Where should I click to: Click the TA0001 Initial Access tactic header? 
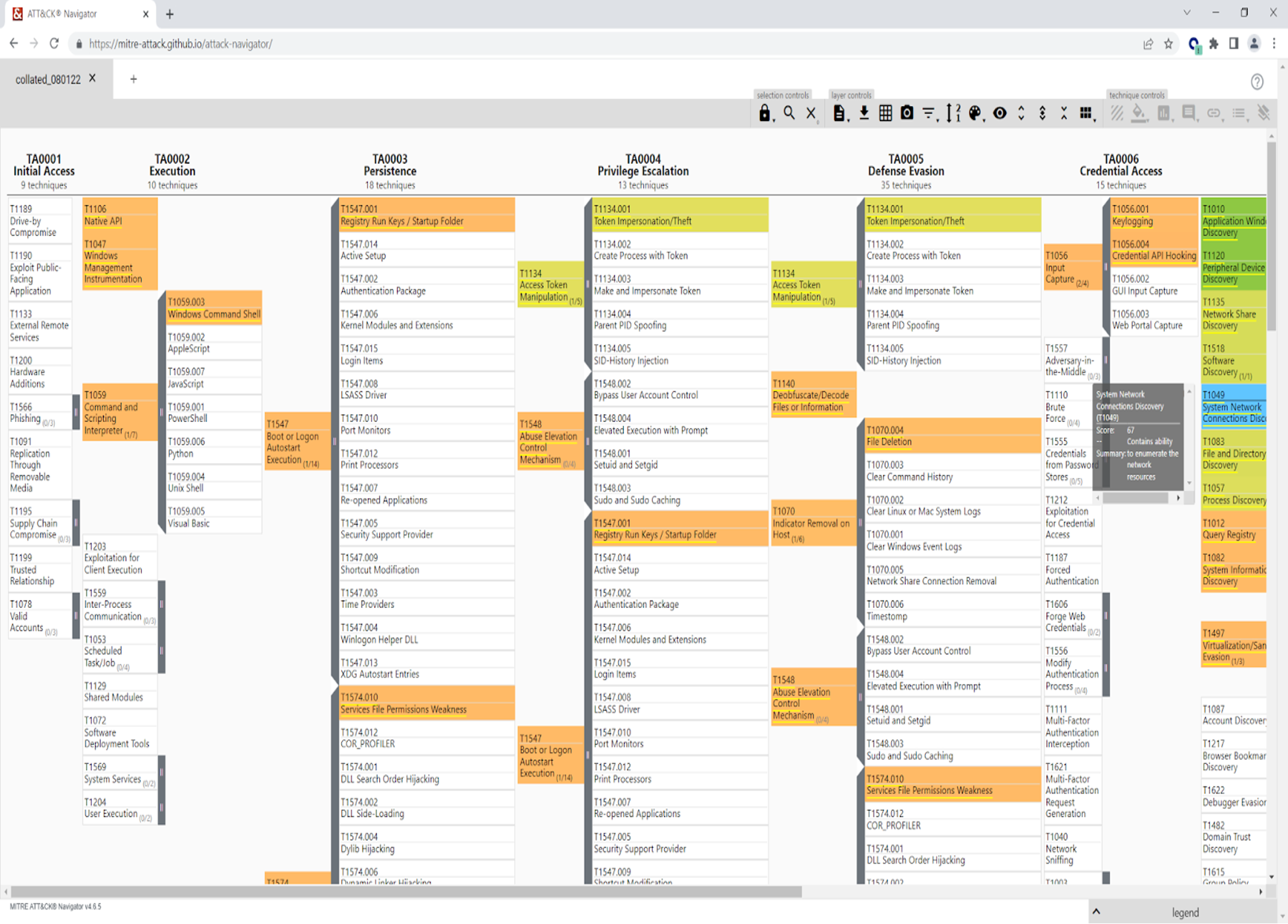tap(44, 165)
